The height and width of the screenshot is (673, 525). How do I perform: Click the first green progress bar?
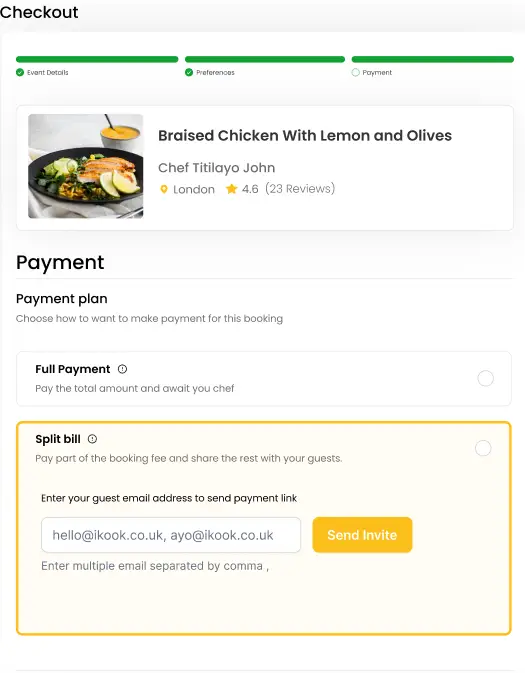point(97,59)
